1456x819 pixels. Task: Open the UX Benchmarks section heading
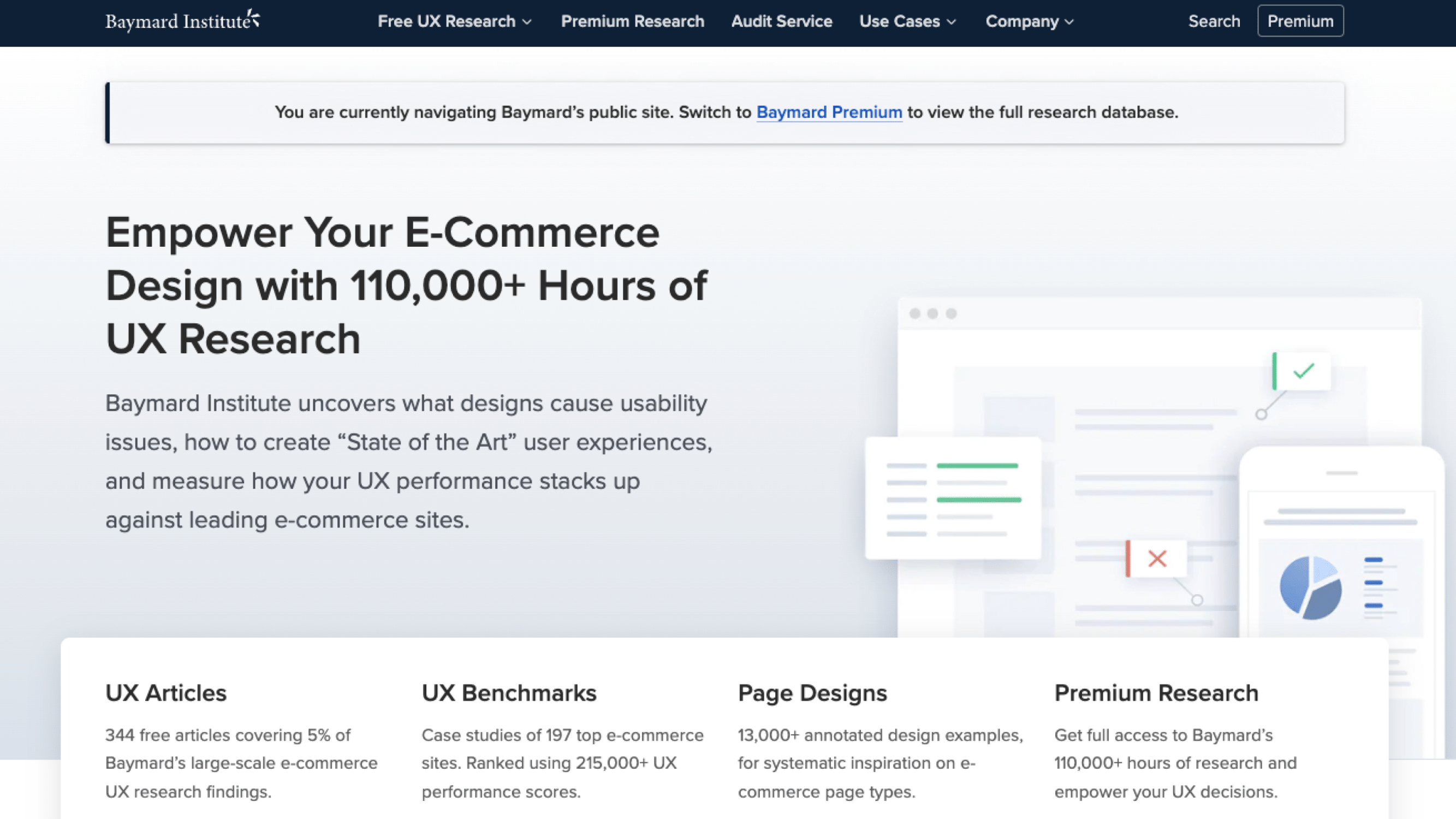point(509,693)
